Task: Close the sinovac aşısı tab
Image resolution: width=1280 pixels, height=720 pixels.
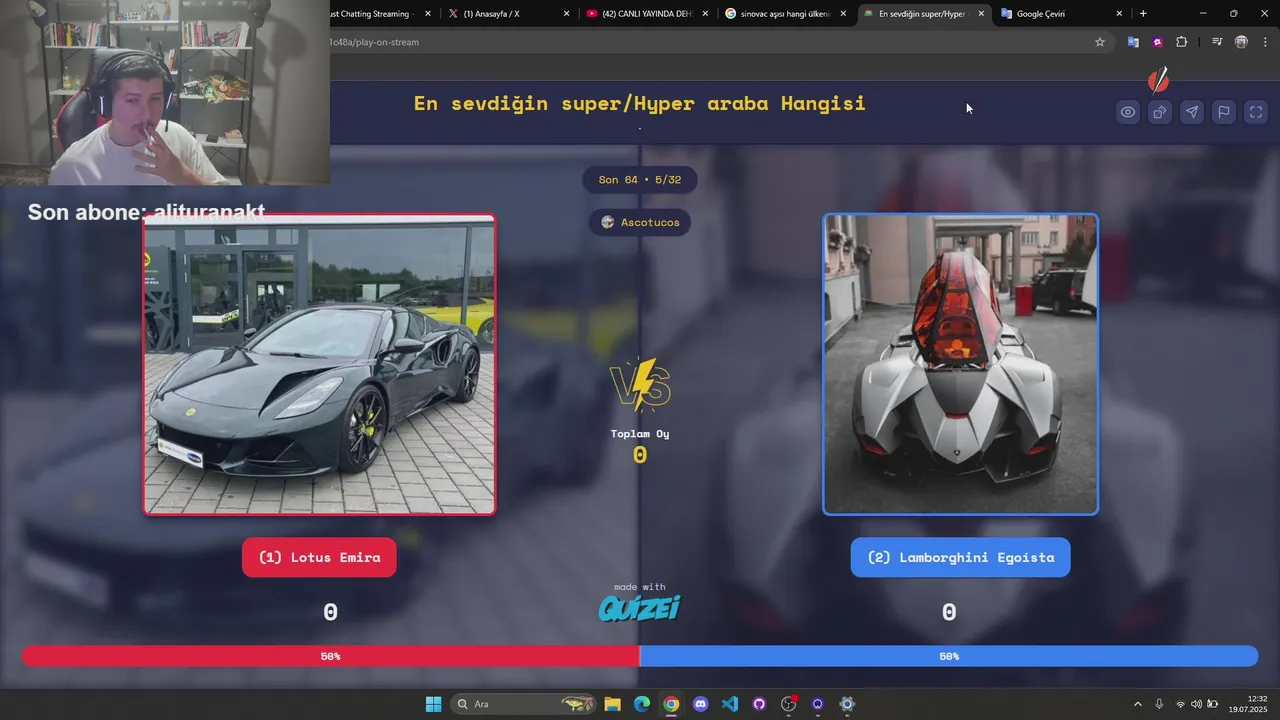Action: (843, 14)
